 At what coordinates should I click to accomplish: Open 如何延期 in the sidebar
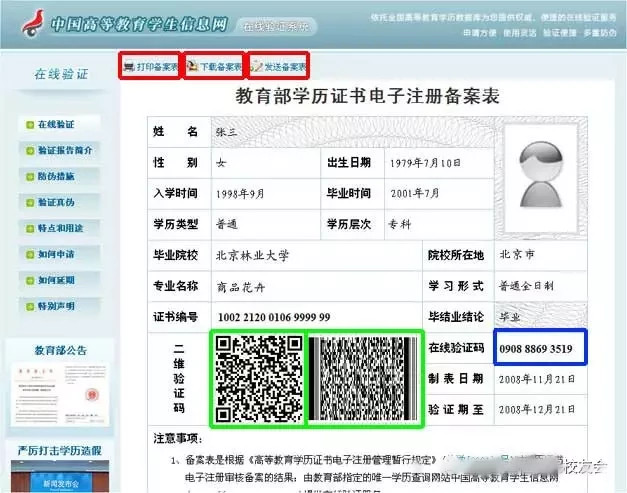pos(59,280)
